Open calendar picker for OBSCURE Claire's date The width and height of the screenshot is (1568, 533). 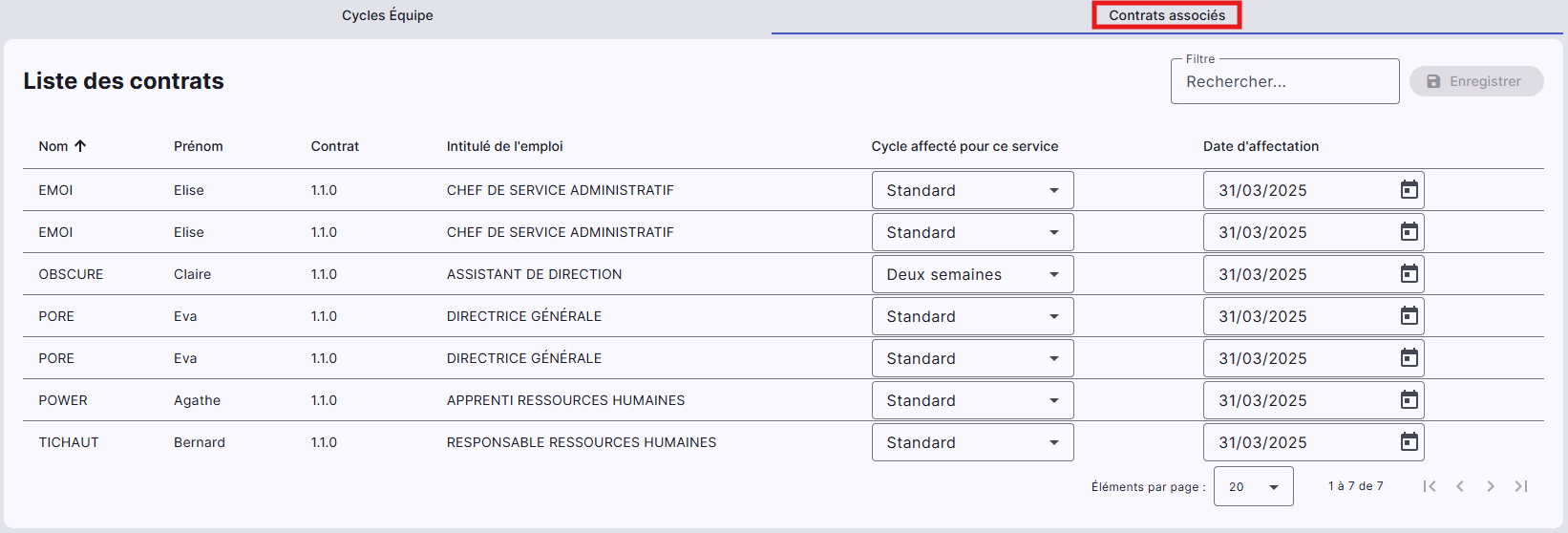pyautogui.click(x=1409, y=274)
